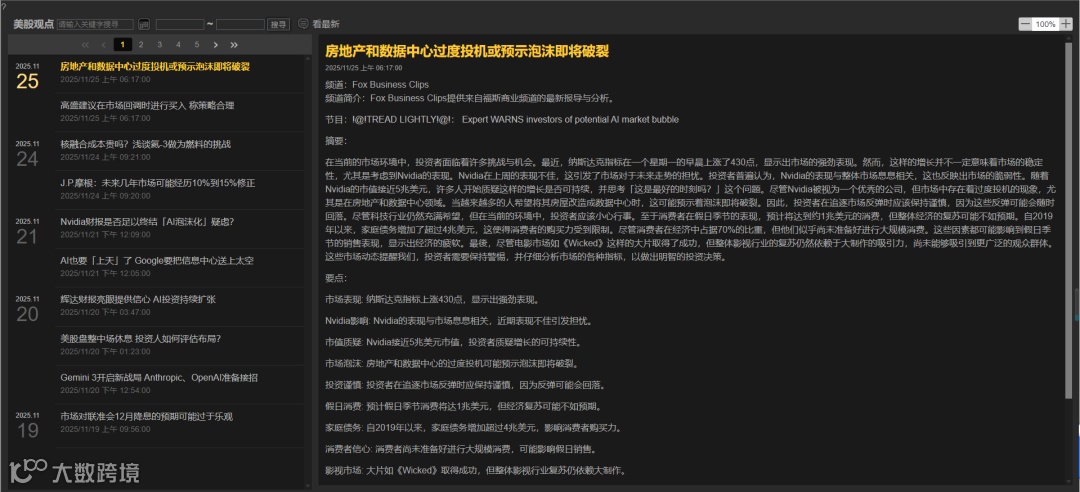
Task: Open article Gemini 3开启新战局
Action: 159,378
